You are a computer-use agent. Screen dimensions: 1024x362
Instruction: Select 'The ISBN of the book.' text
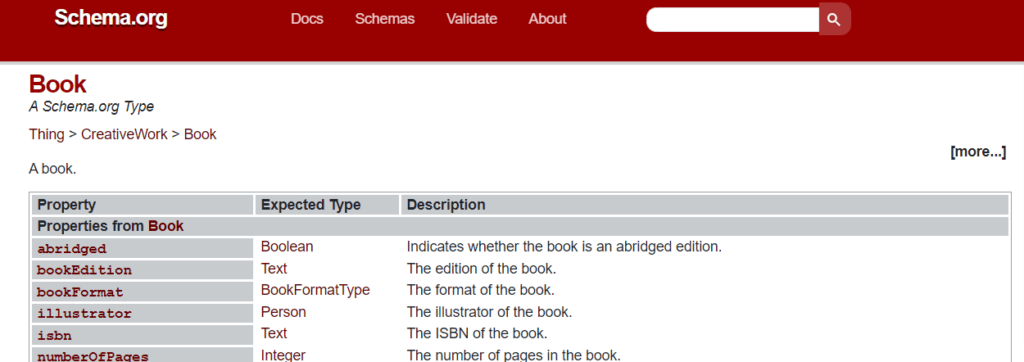coord(477,333)
